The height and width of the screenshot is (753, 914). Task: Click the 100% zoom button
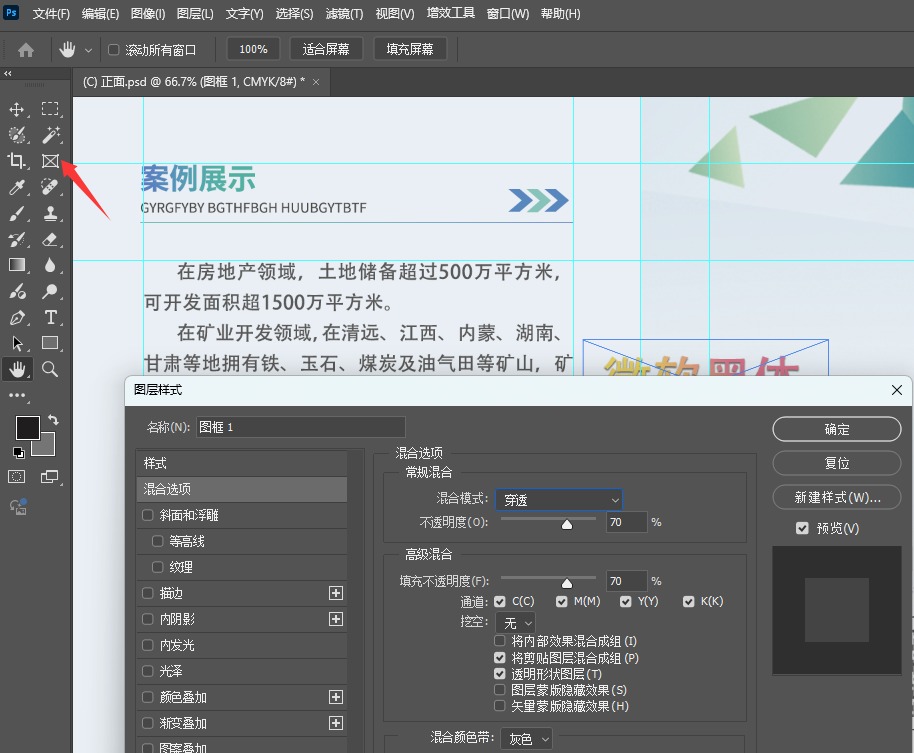[253, 49]
